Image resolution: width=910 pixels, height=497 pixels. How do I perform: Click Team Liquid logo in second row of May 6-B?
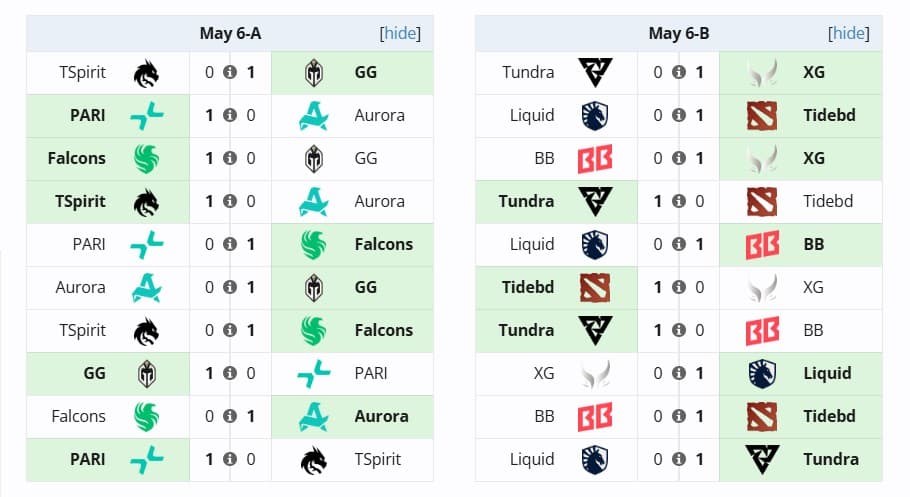pos(595,115)
